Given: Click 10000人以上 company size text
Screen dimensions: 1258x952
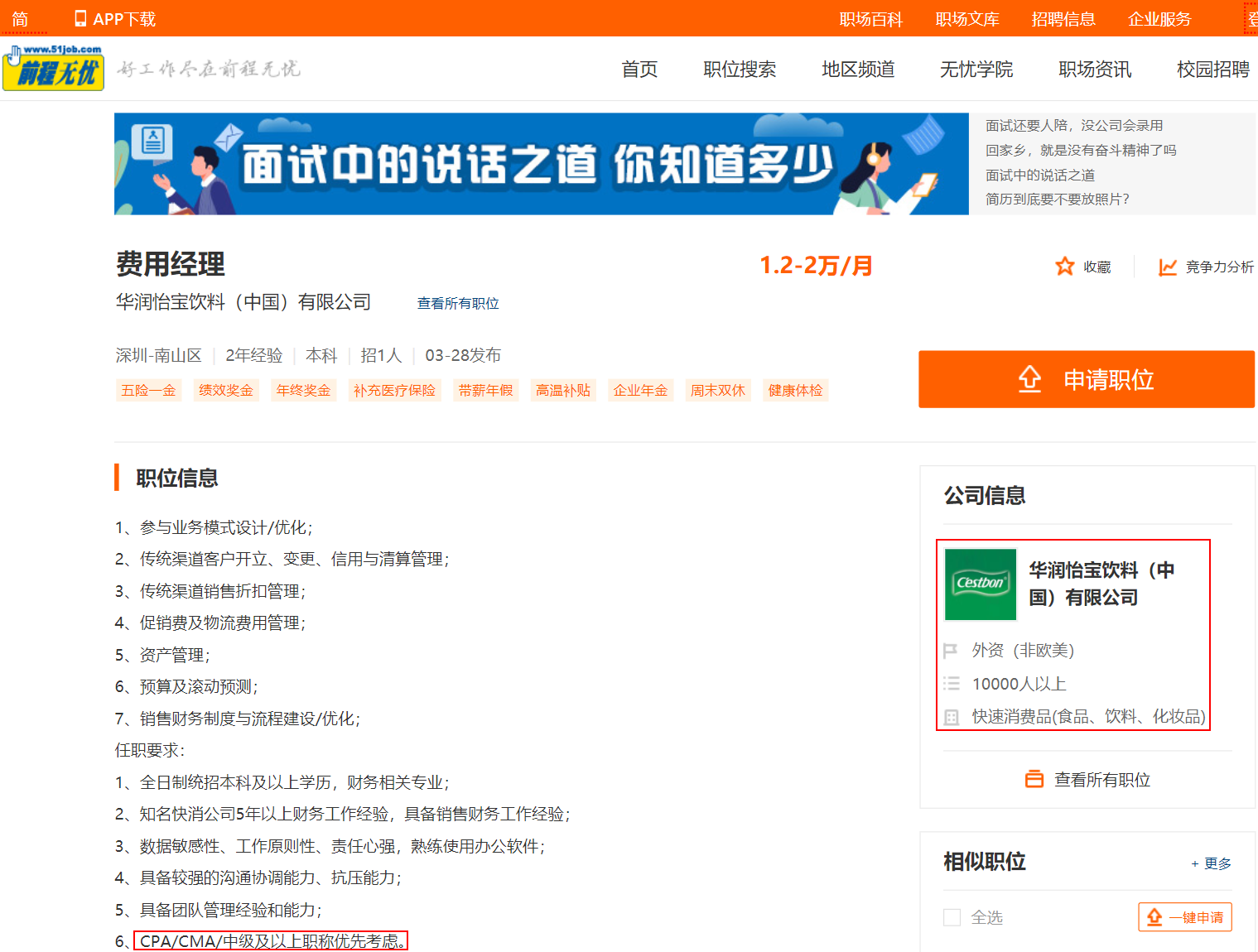Looking at the screenshot, I should coord(1019,684).
